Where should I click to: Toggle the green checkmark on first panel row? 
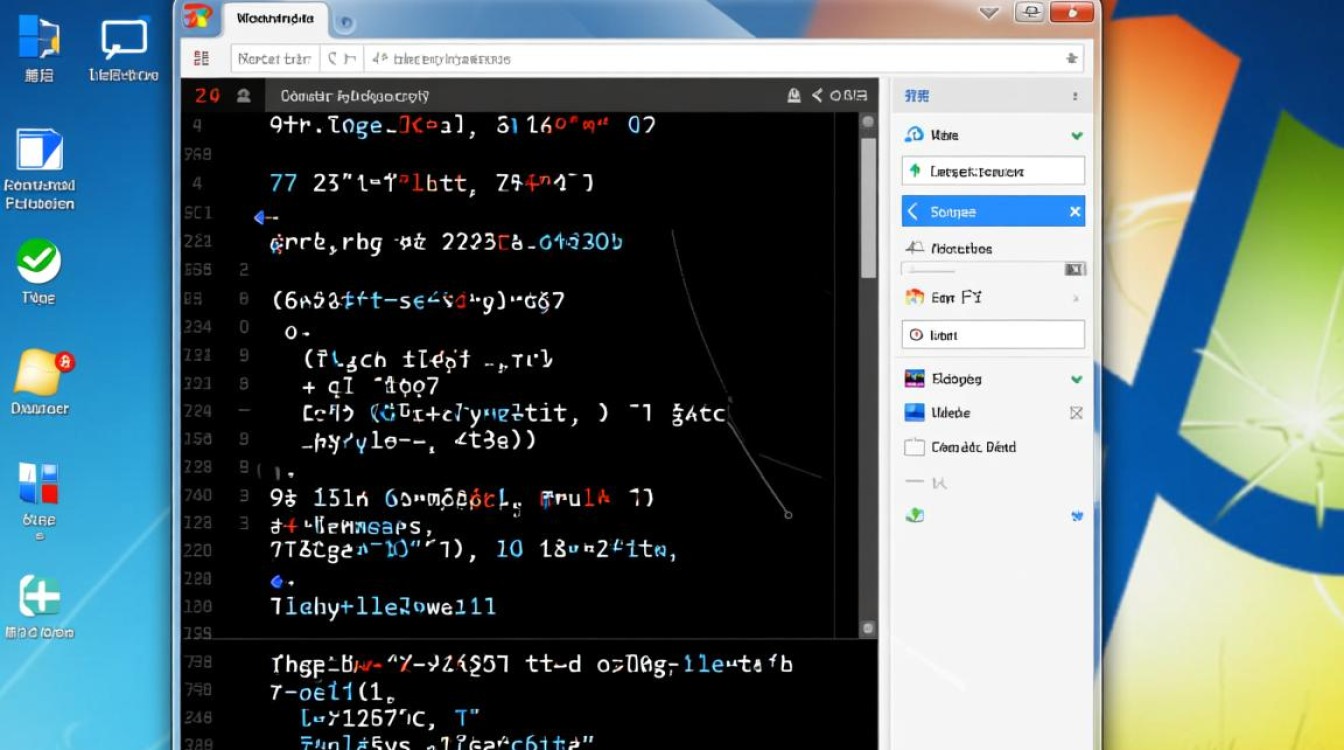pos(1076,135)
